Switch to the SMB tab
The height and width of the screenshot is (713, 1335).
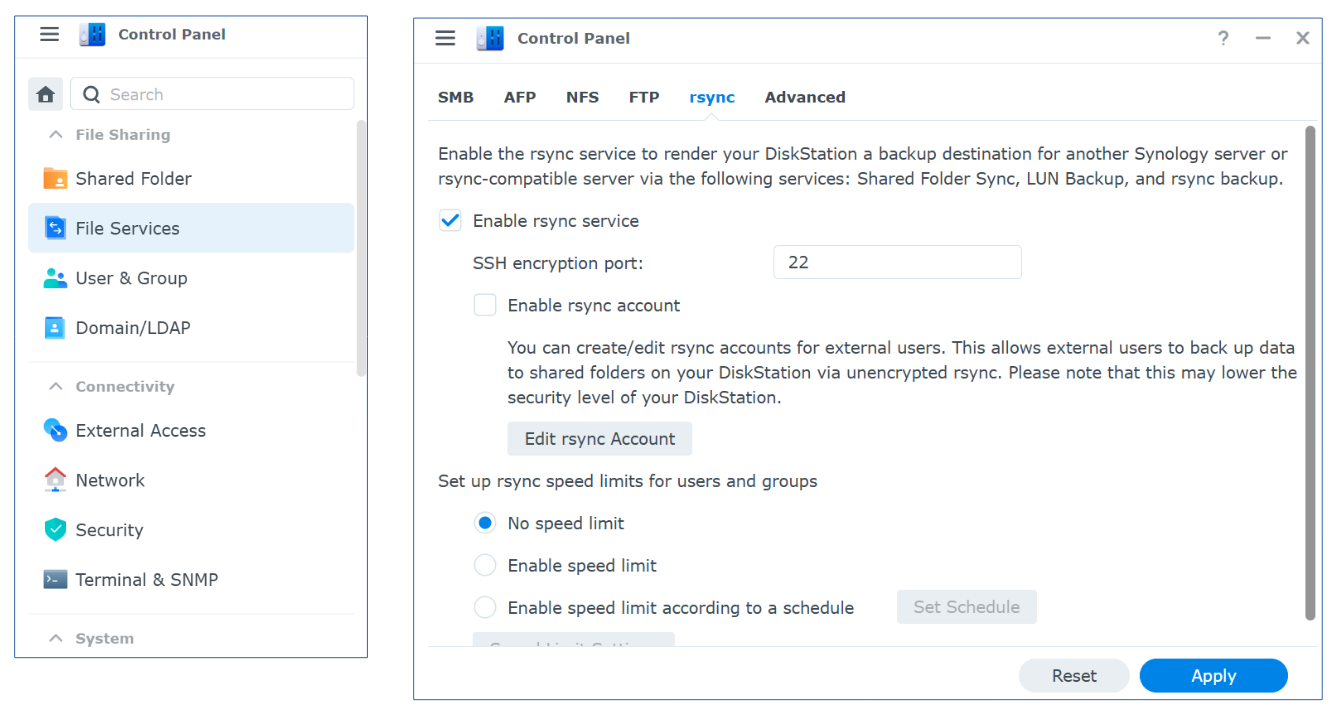[455, 97]
